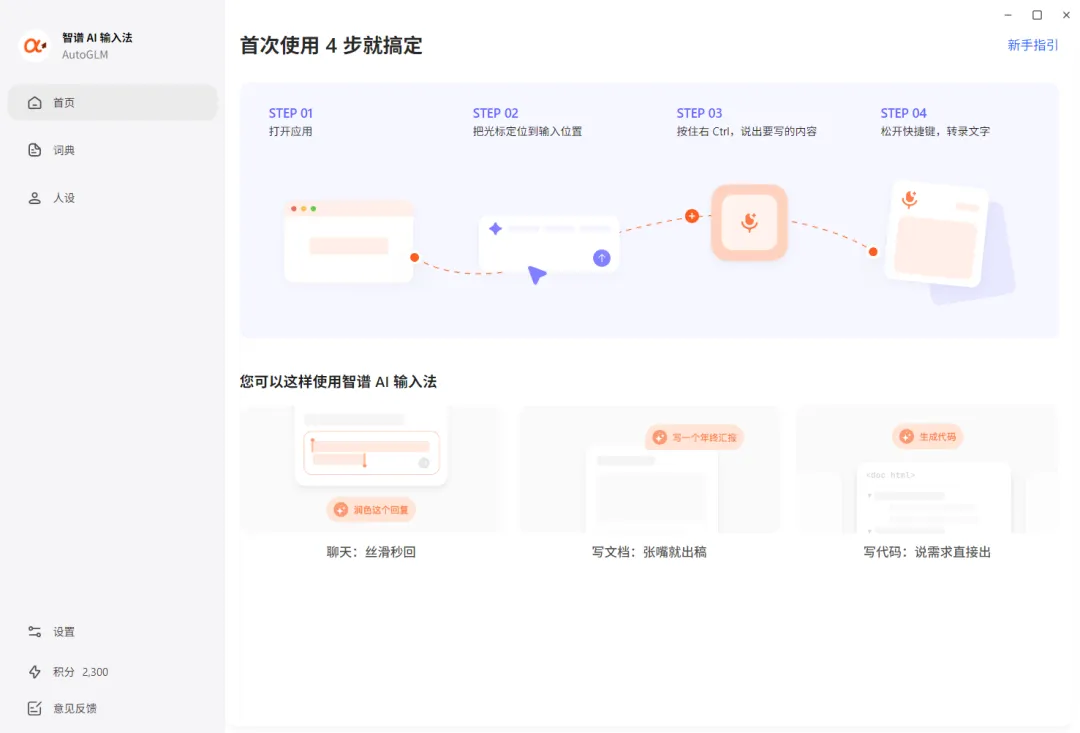This screenshot has height=733, width=1080.
Task: Click the 写一个年终汇报 pill button
Action: [694, 437]
